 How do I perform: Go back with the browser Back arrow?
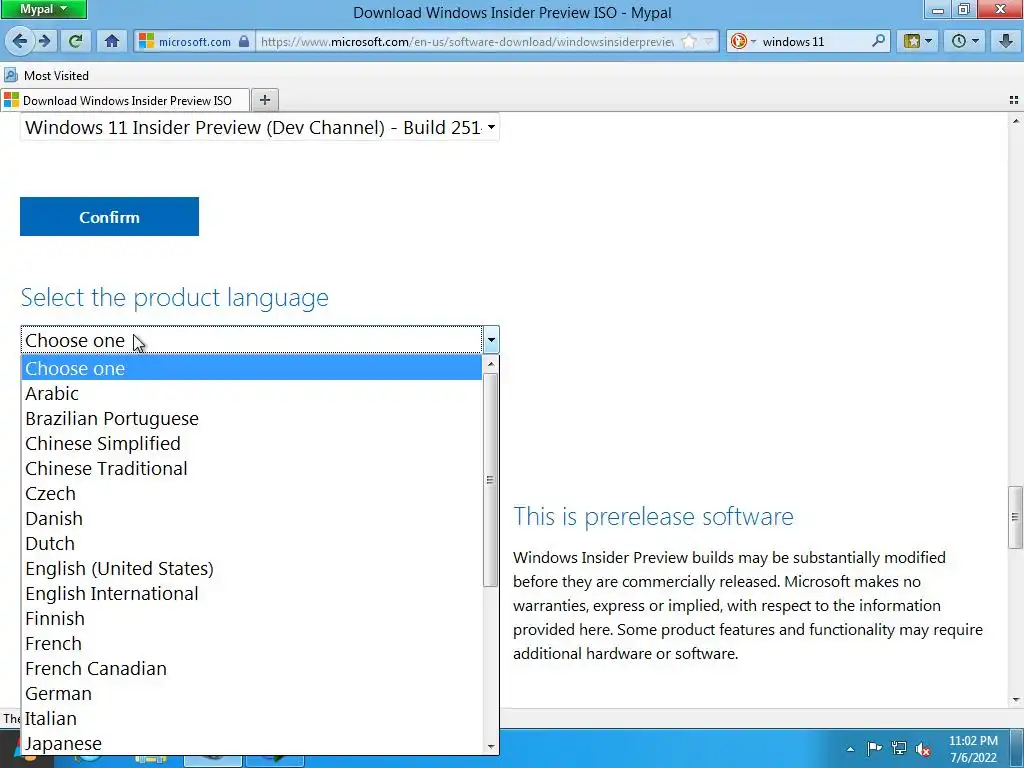pos(20,41)
